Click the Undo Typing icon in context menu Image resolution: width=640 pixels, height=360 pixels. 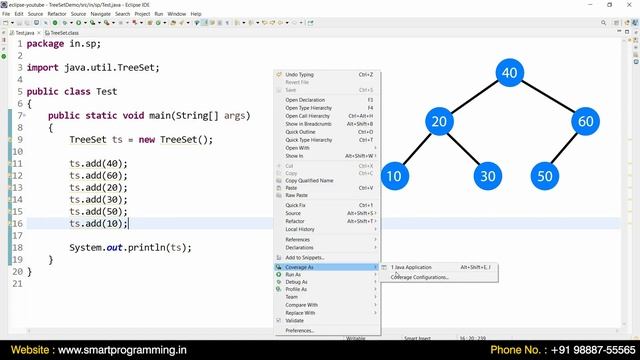click(279, 75)
